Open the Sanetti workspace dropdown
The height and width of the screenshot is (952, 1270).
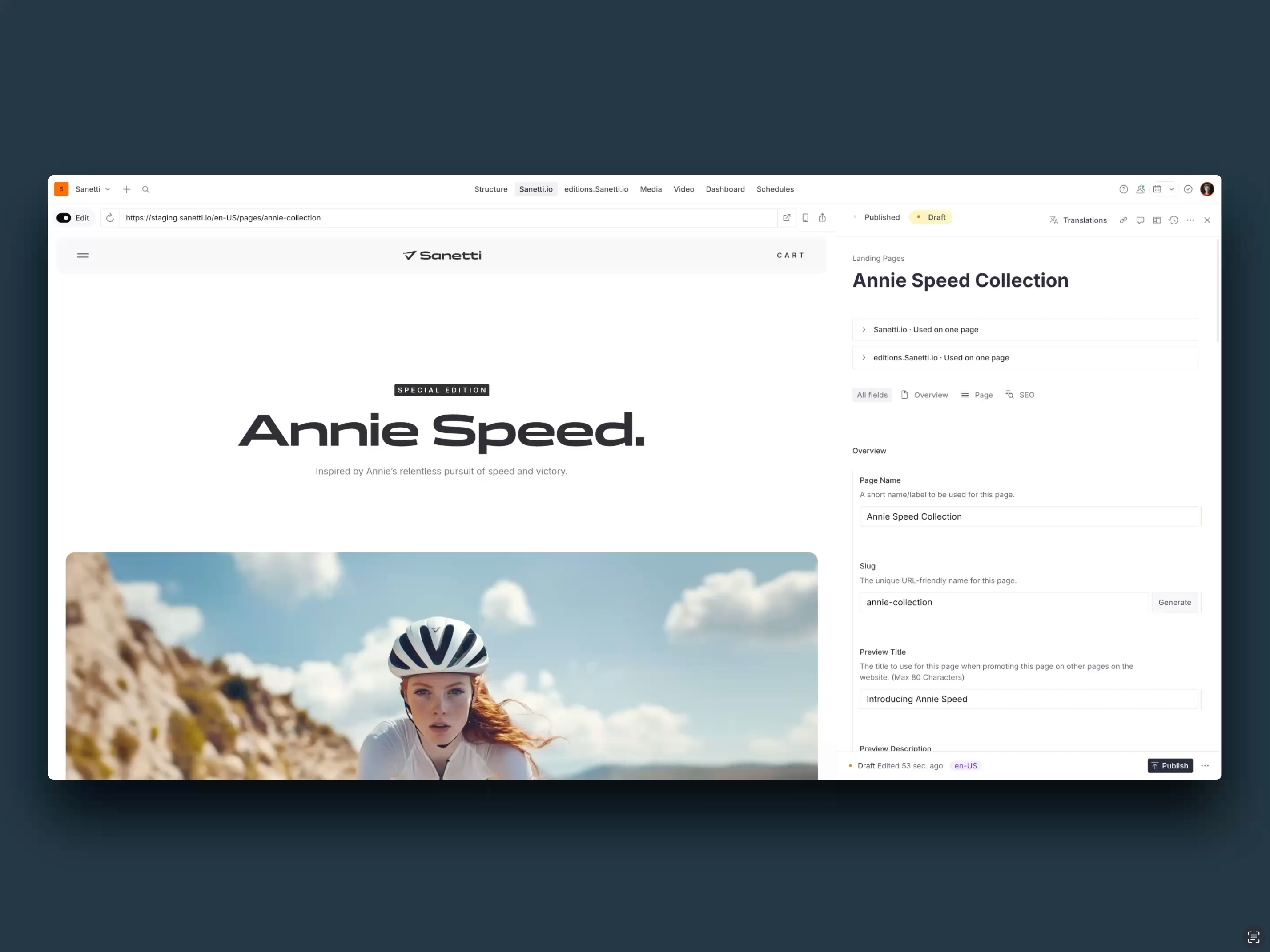pyautogui.click(x=92, y=189)
